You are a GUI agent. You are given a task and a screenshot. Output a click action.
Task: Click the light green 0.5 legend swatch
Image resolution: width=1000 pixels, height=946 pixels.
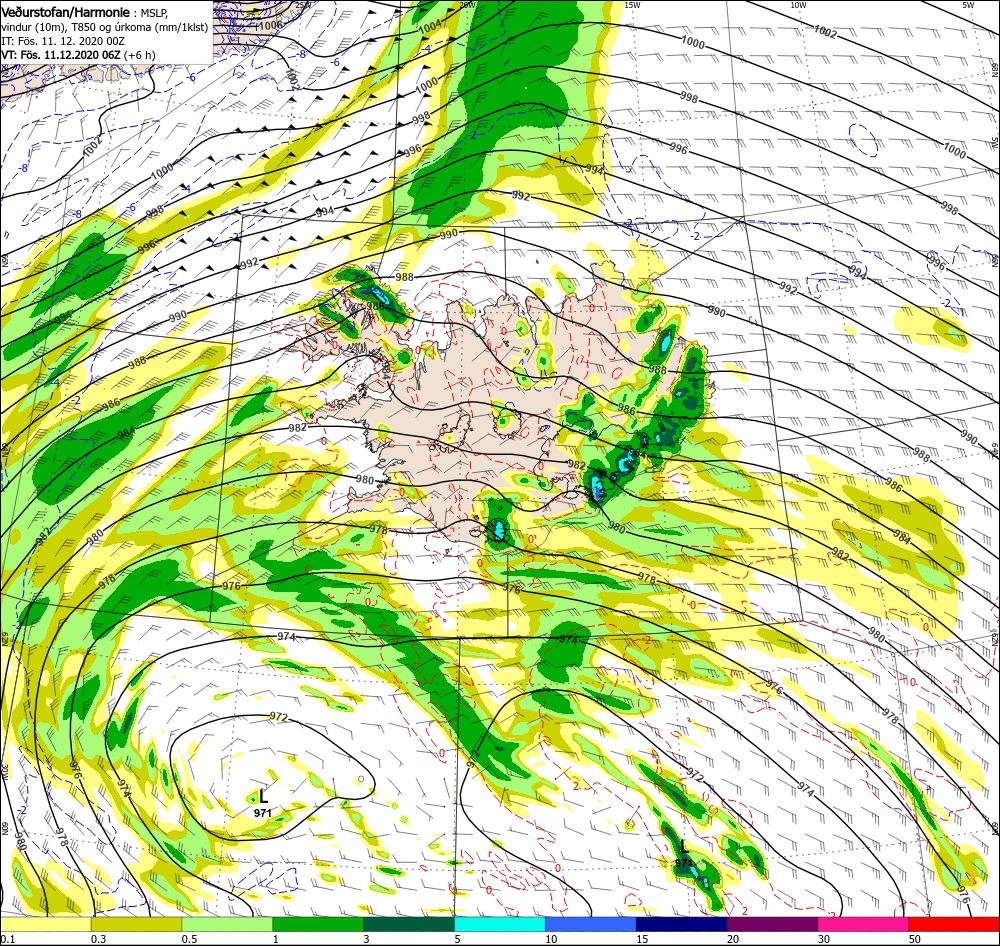227,924
